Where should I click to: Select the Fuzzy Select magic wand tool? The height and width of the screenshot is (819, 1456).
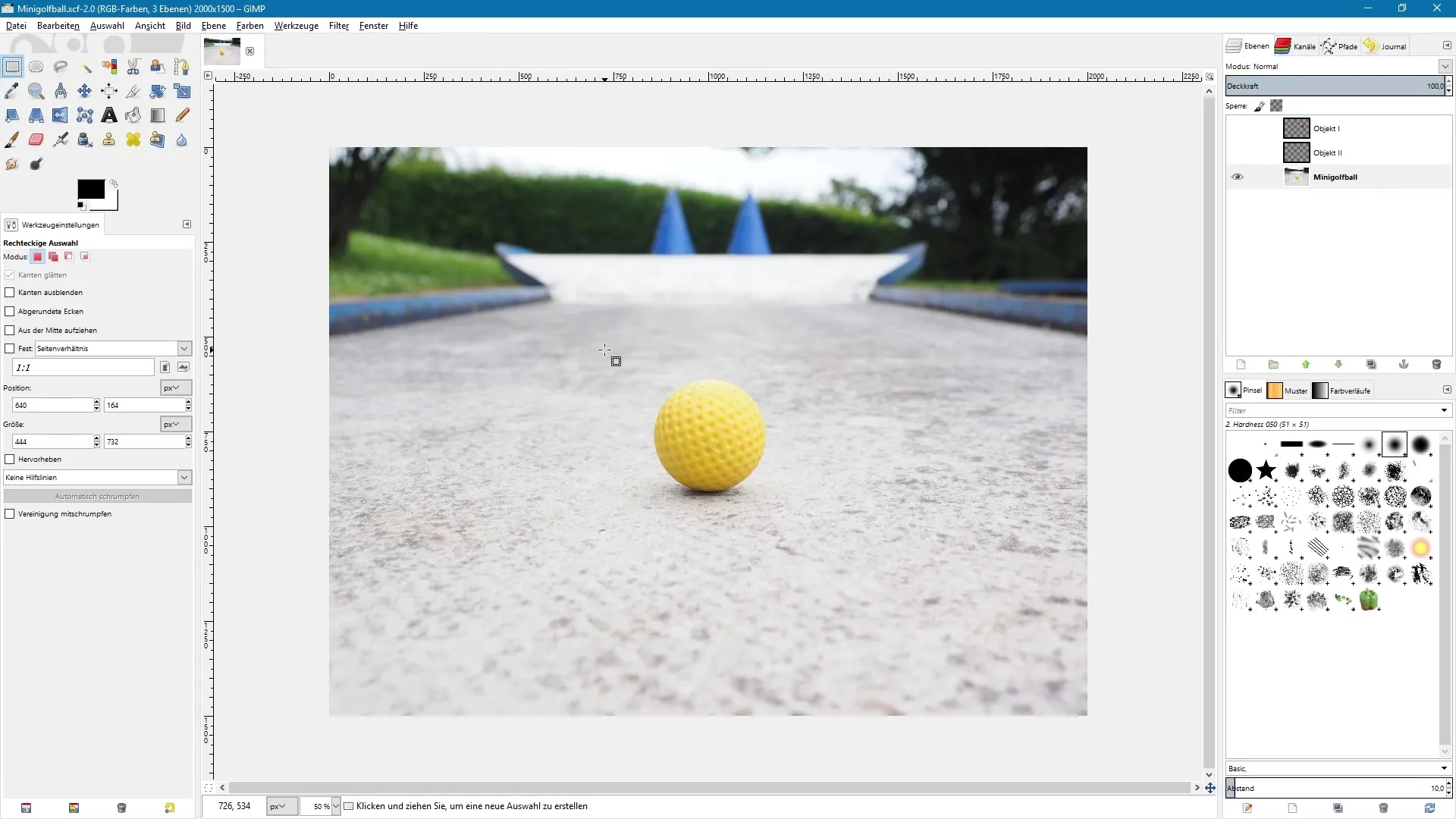(85, 67)
